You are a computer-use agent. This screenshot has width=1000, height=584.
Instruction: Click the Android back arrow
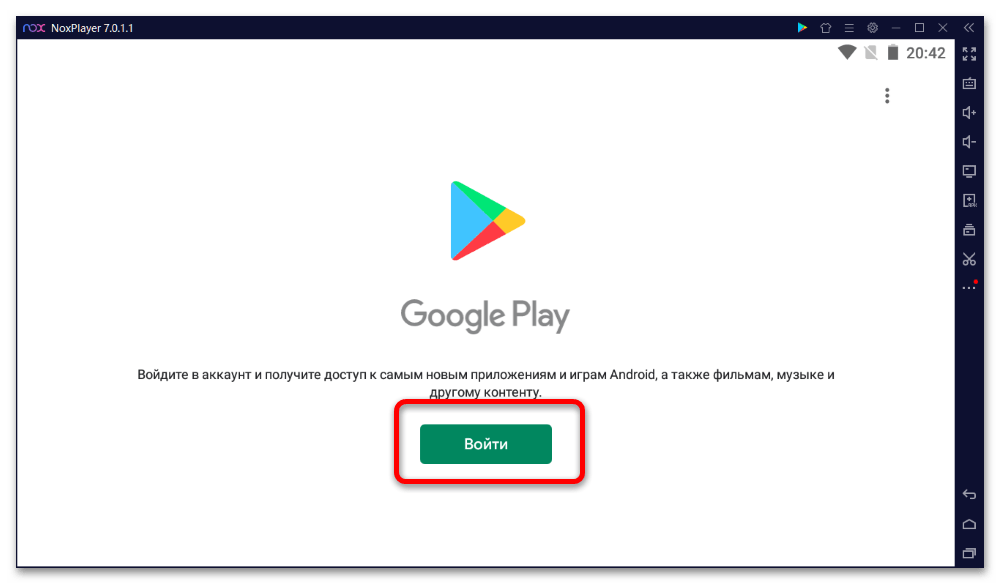pyautogui.click(x=969, y=494)
